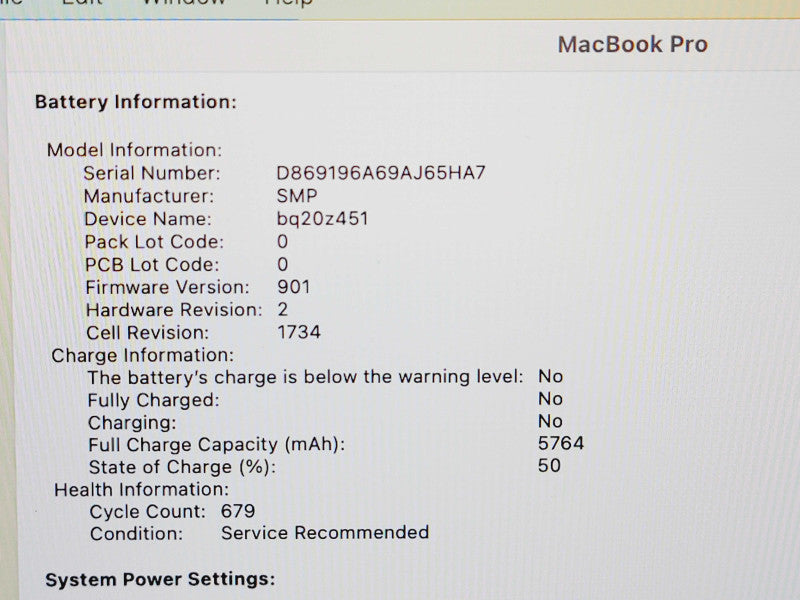The height and width of the screenshot is (600, 800).
Task: Click the PCB Lot Code label
Action: pyautogui.click(x=152, y=265)
